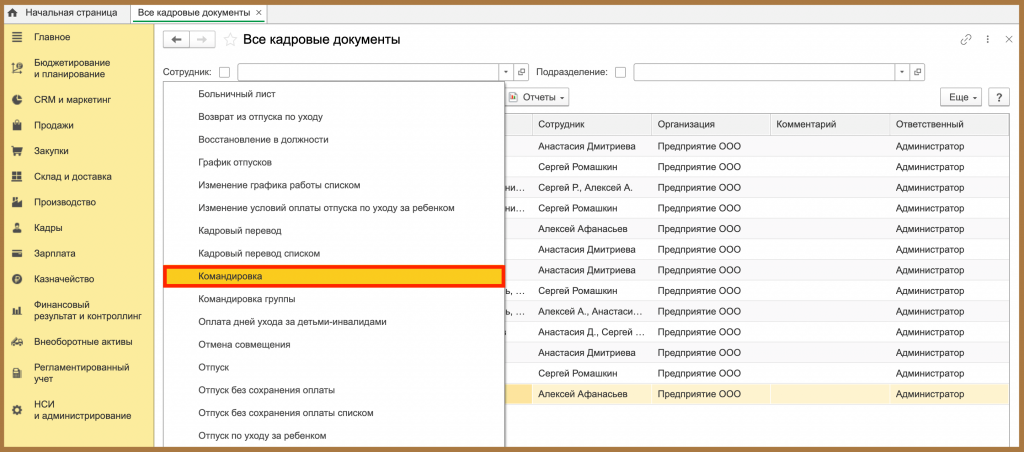Open the Главное section icon
This screenshot has width=1024, height=452.
coord(18,37)
